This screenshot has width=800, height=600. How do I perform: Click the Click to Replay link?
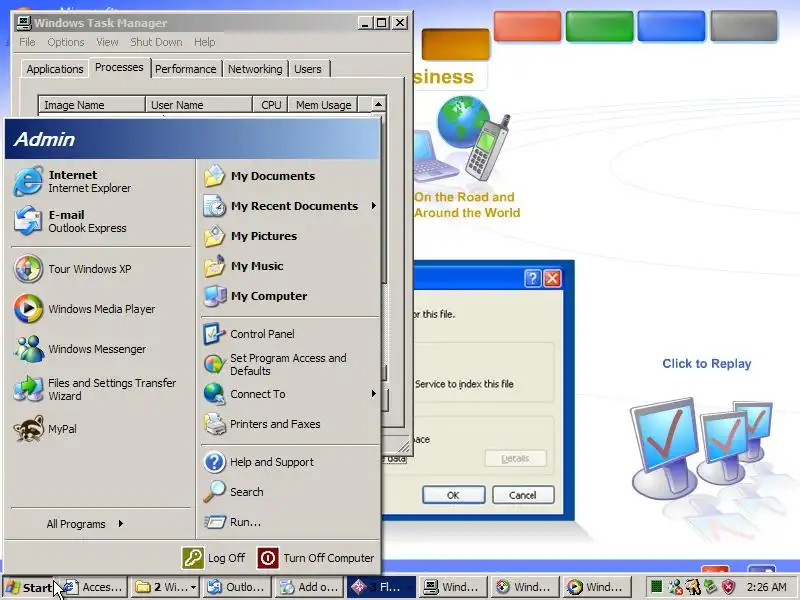(x=707, y=364)
